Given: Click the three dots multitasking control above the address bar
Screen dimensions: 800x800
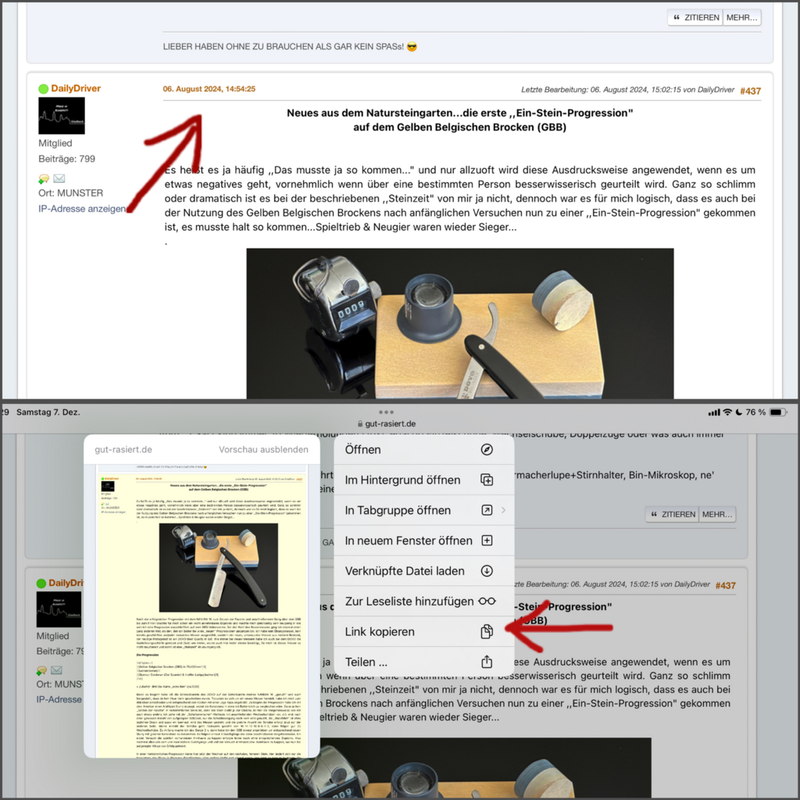Looking at the screenshot, I should (x=386, y=412).
